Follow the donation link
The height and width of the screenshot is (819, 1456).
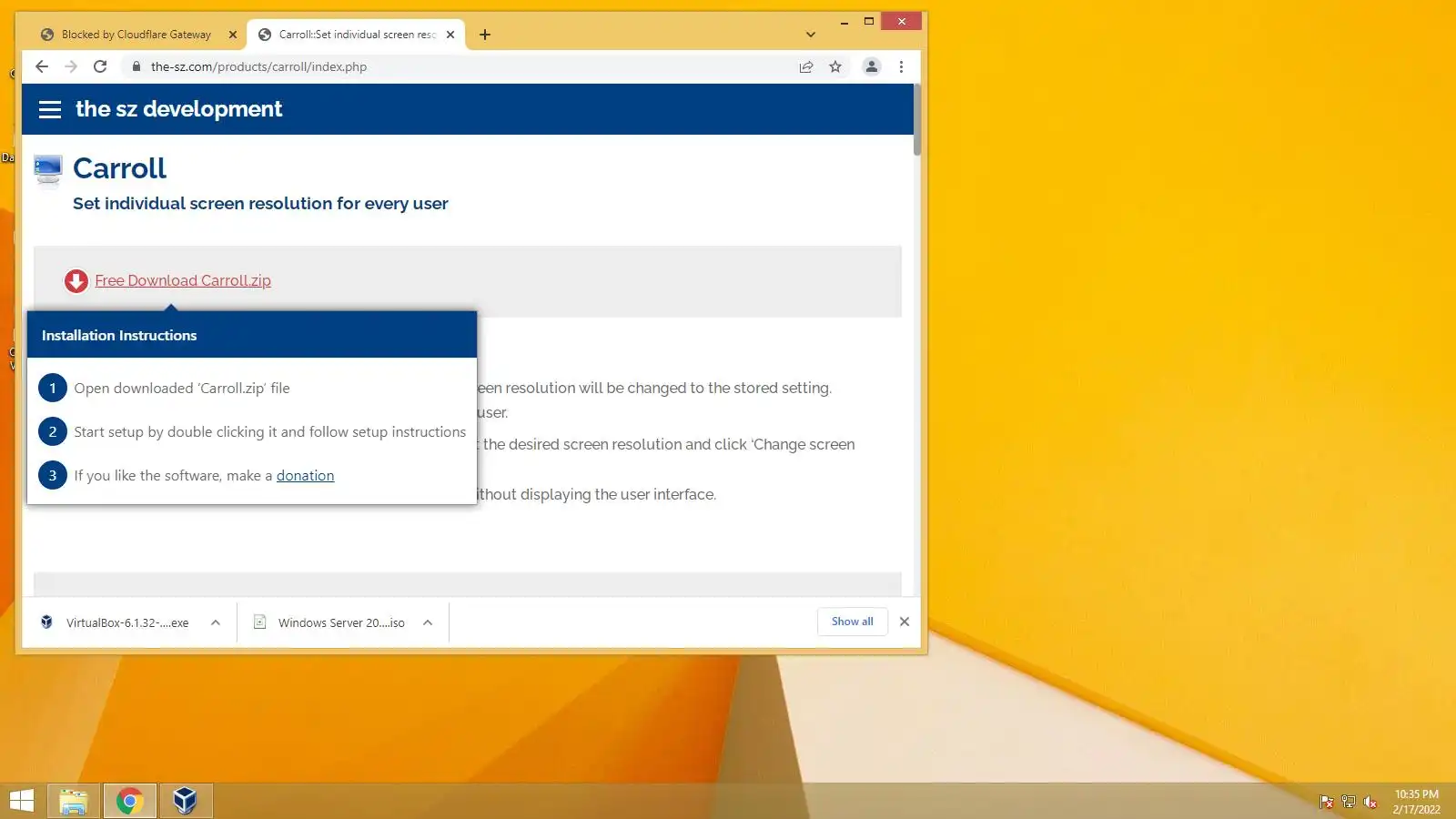(x=305, y=476)
